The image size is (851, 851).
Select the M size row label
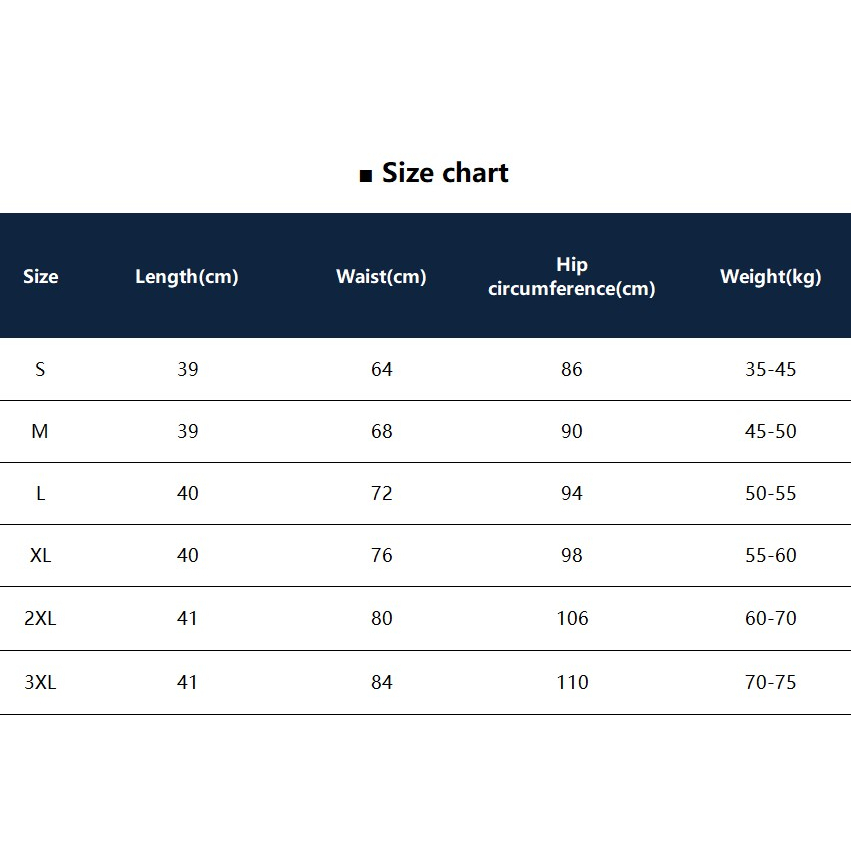40,431
